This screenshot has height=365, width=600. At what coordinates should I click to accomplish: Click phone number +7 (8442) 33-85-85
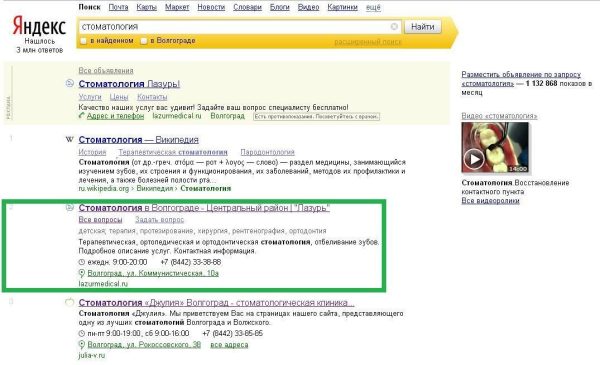click(x=232, y=334)
